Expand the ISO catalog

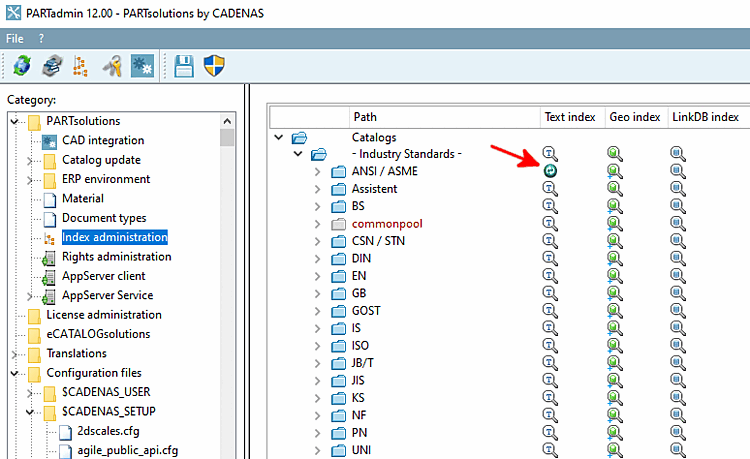pyautogui.click(x=317, y=346)
